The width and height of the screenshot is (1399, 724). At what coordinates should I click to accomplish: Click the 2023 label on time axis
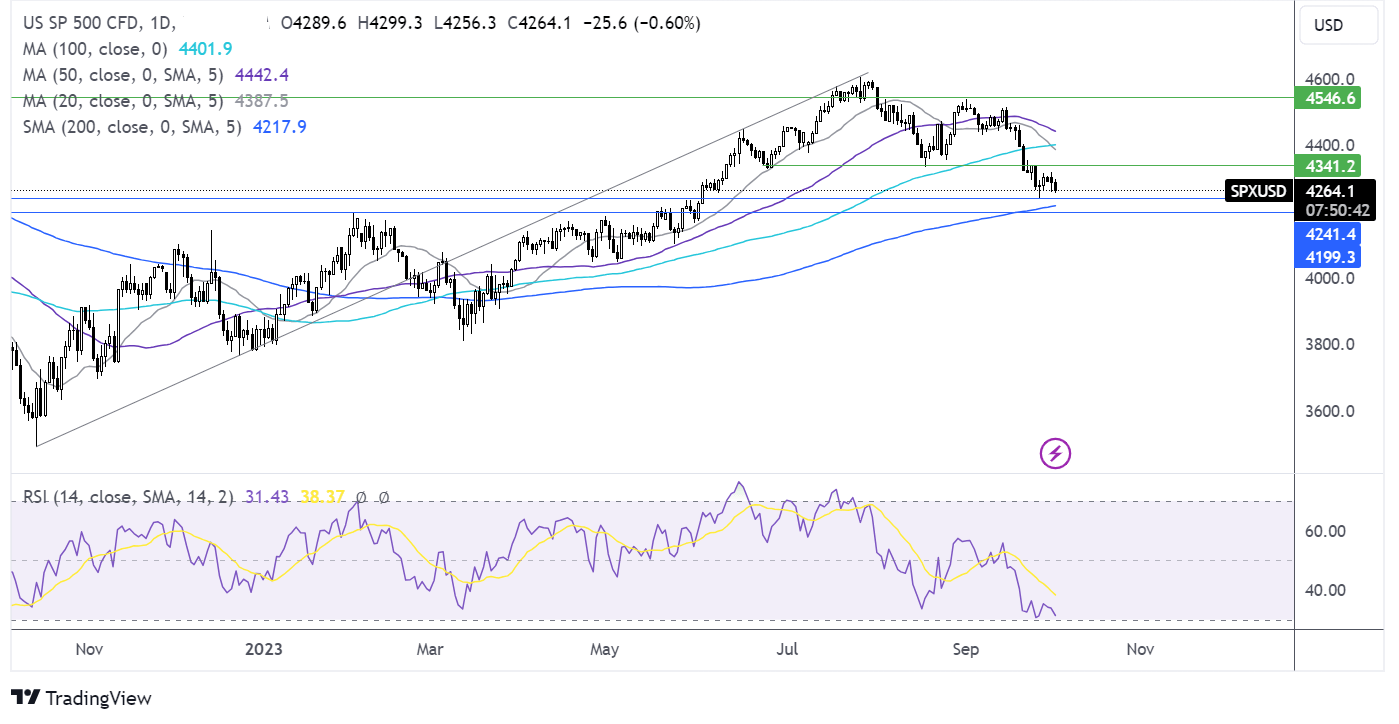[263, 649]
